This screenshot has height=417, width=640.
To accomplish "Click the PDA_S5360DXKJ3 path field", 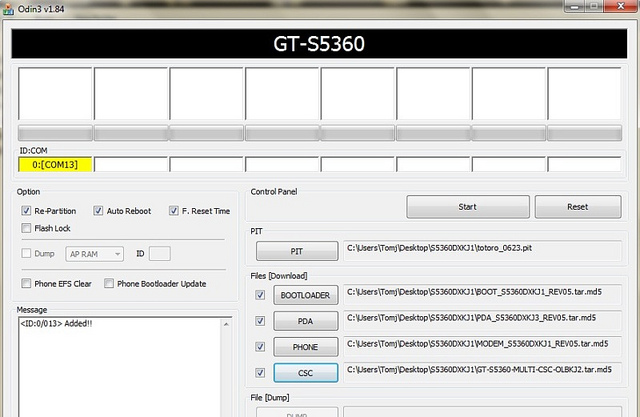I will pyautogui.click(x=482, y=321).
